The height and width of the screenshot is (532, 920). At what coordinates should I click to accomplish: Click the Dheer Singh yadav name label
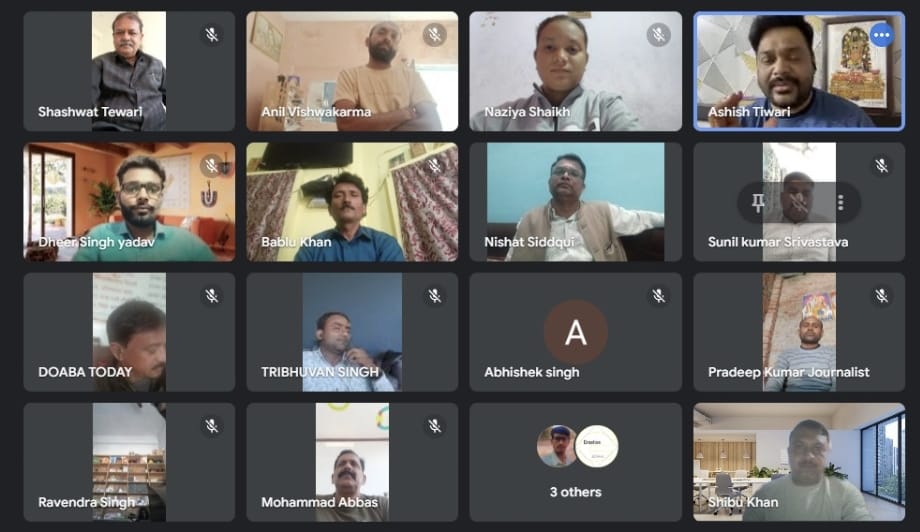coord(96,242)
